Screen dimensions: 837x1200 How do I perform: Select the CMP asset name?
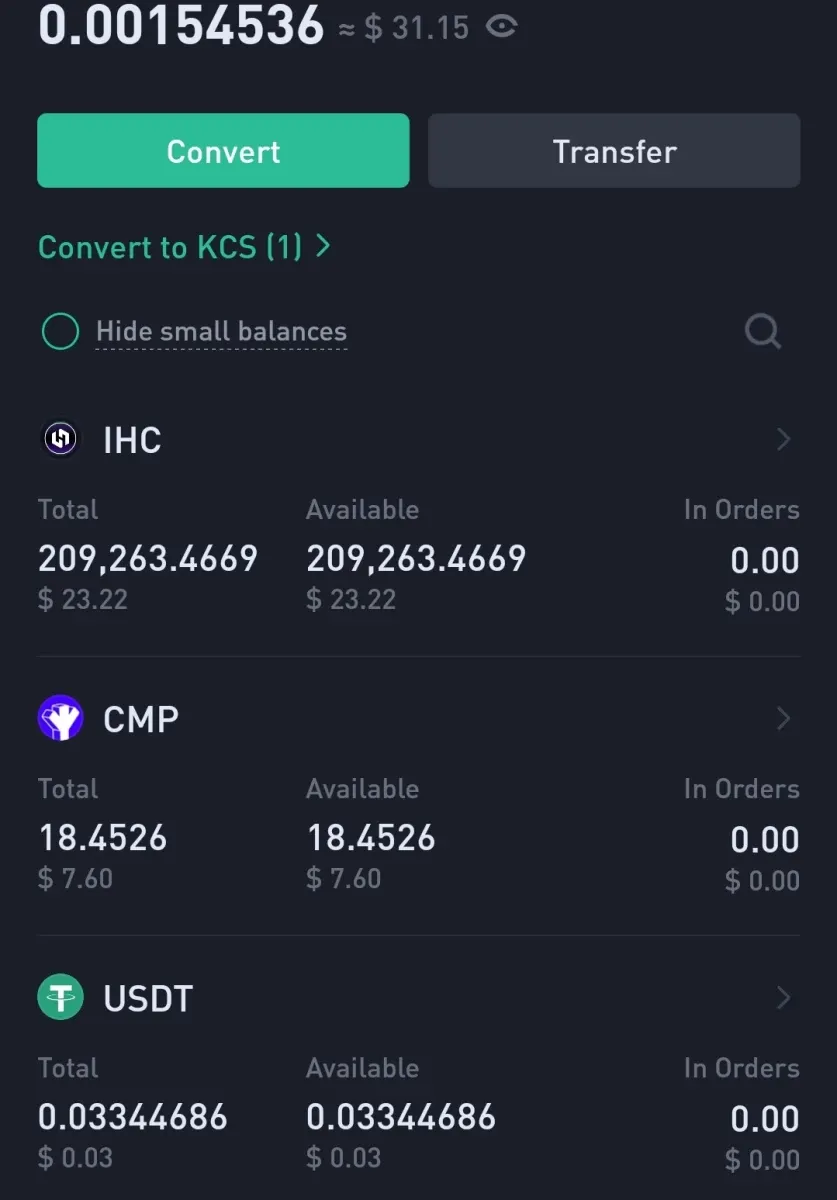141,719
